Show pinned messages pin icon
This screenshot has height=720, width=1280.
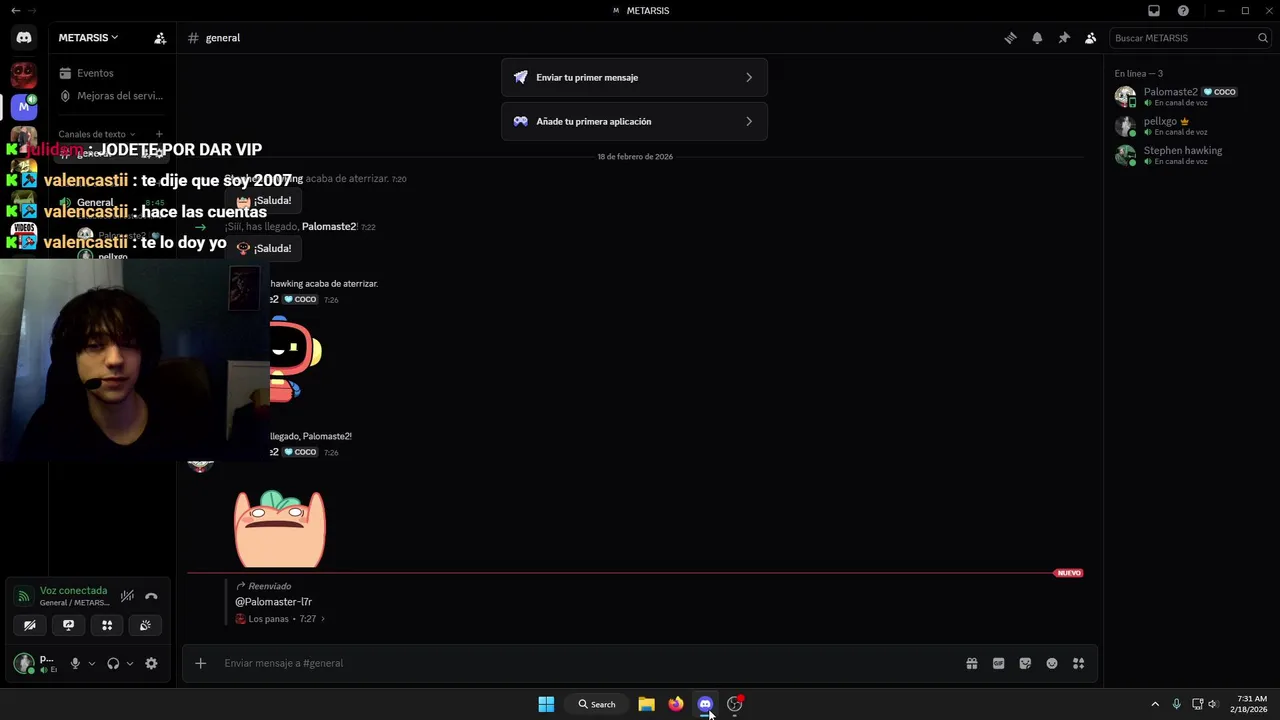[1064, 38]
